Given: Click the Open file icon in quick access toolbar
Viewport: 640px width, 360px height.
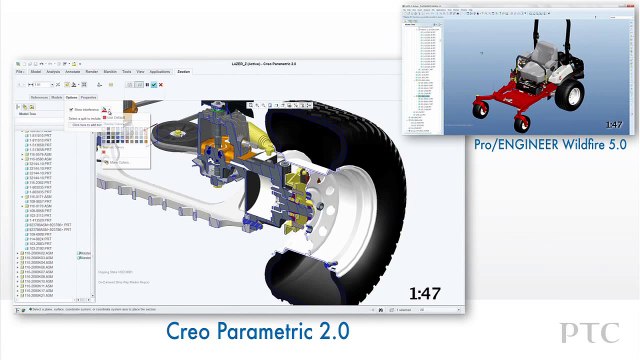Looking at the screenshot, I should [x=30, y=64].
